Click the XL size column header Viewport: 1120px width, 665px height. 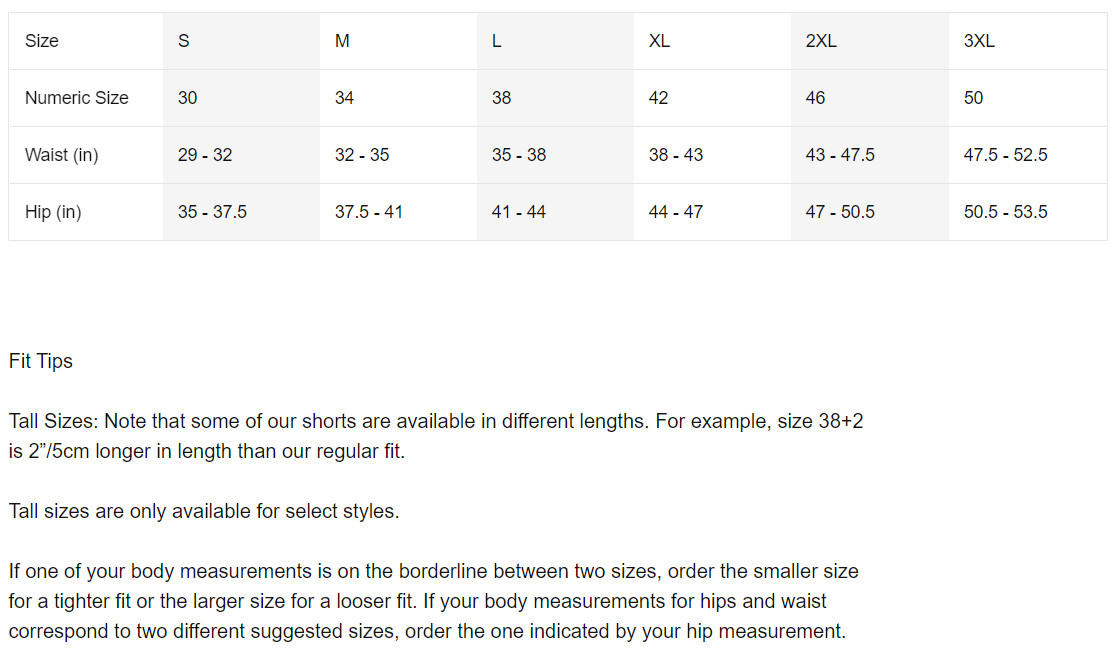[x=659, y=41]
